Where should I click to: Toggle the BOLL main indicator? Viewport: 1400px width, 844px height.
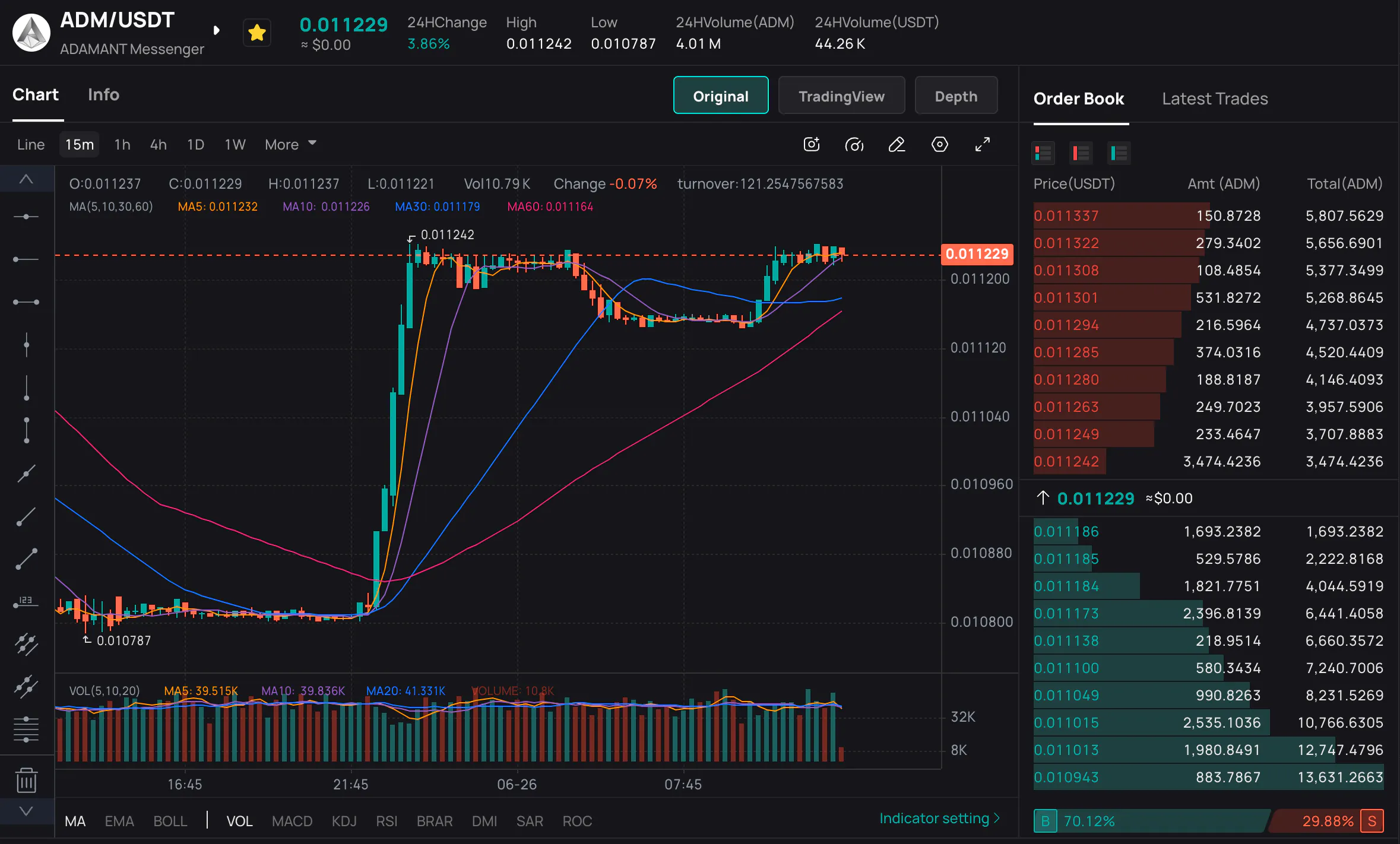170,821
